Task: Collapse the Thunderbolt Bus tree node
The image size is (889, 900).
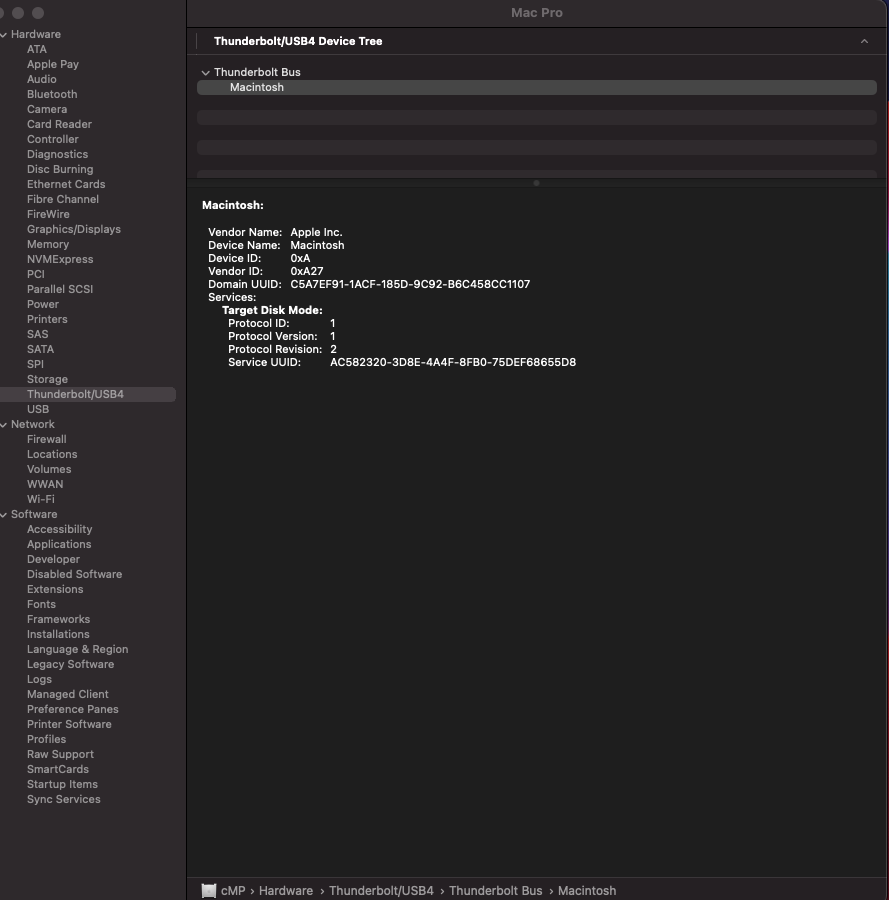Action: (x=205, y=73)
